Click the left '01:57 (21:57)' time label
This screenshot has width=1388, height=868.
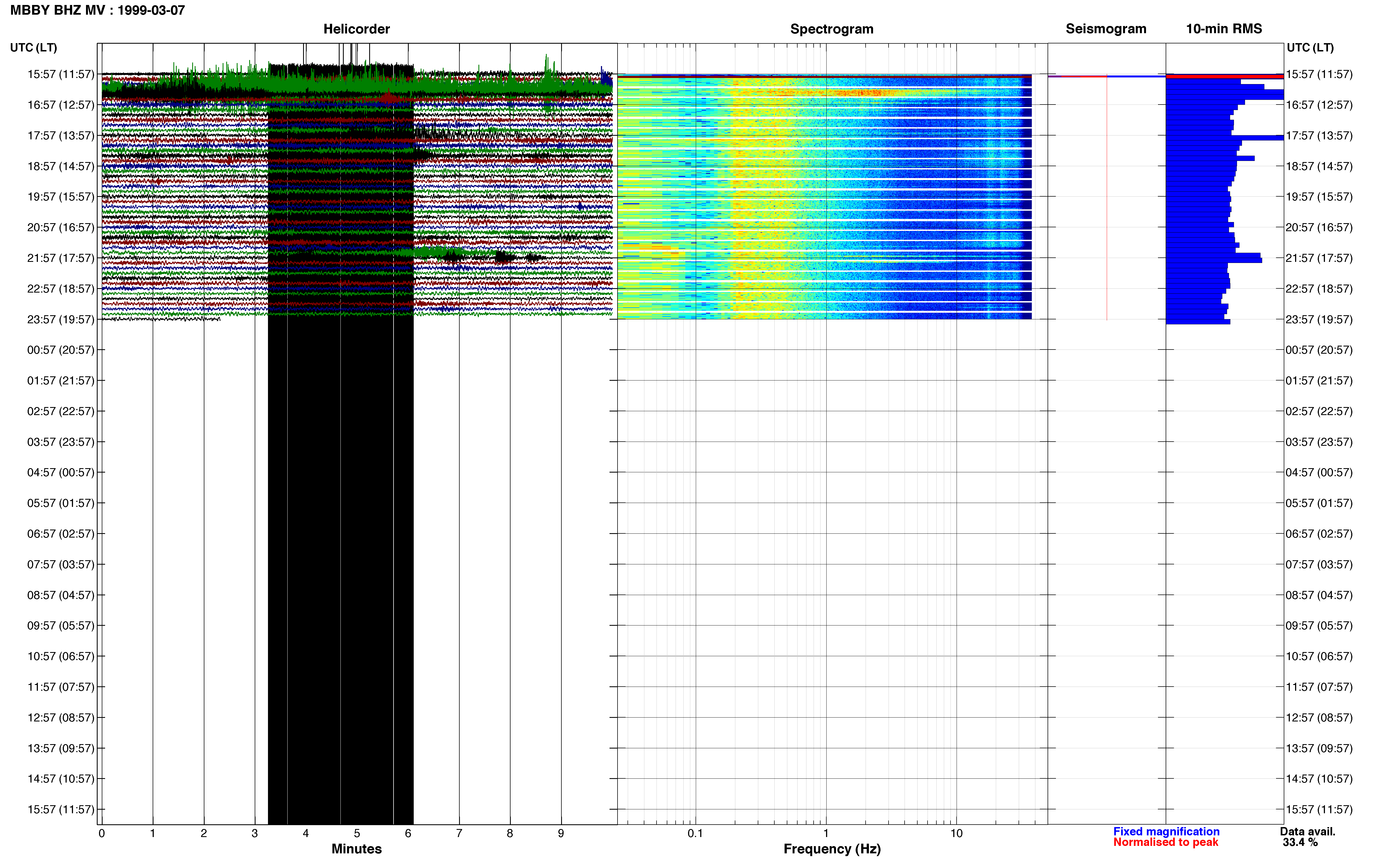(x=60, y=380)
